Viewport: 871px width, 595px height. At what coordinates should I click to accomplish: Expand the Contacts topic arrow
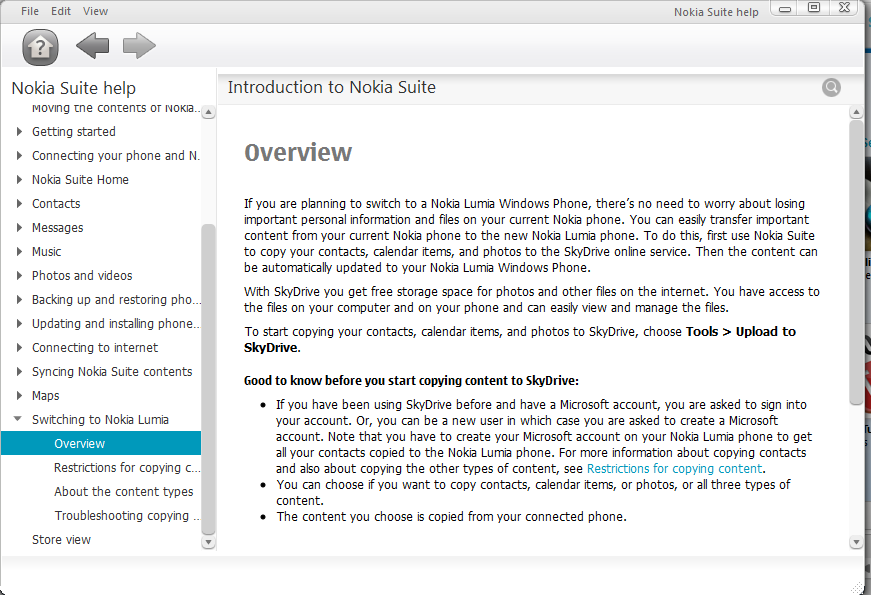point(19,203)
